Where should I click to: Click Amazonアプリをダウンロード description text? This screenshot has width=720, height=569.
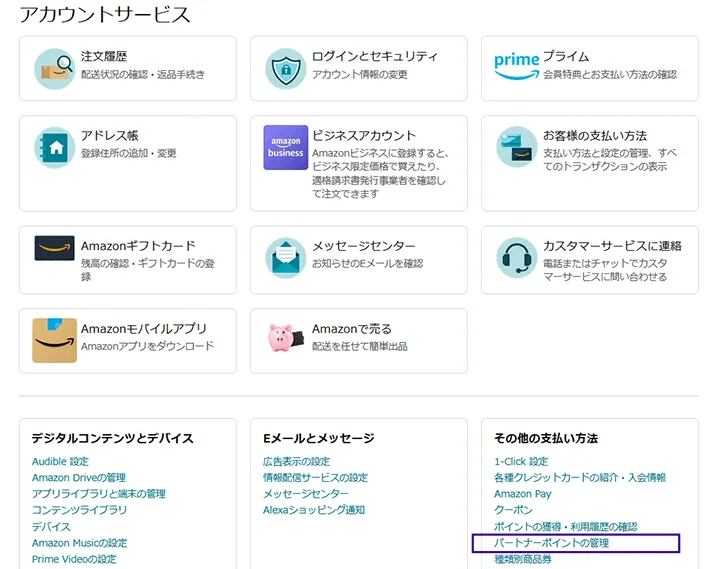coord(147,346)
